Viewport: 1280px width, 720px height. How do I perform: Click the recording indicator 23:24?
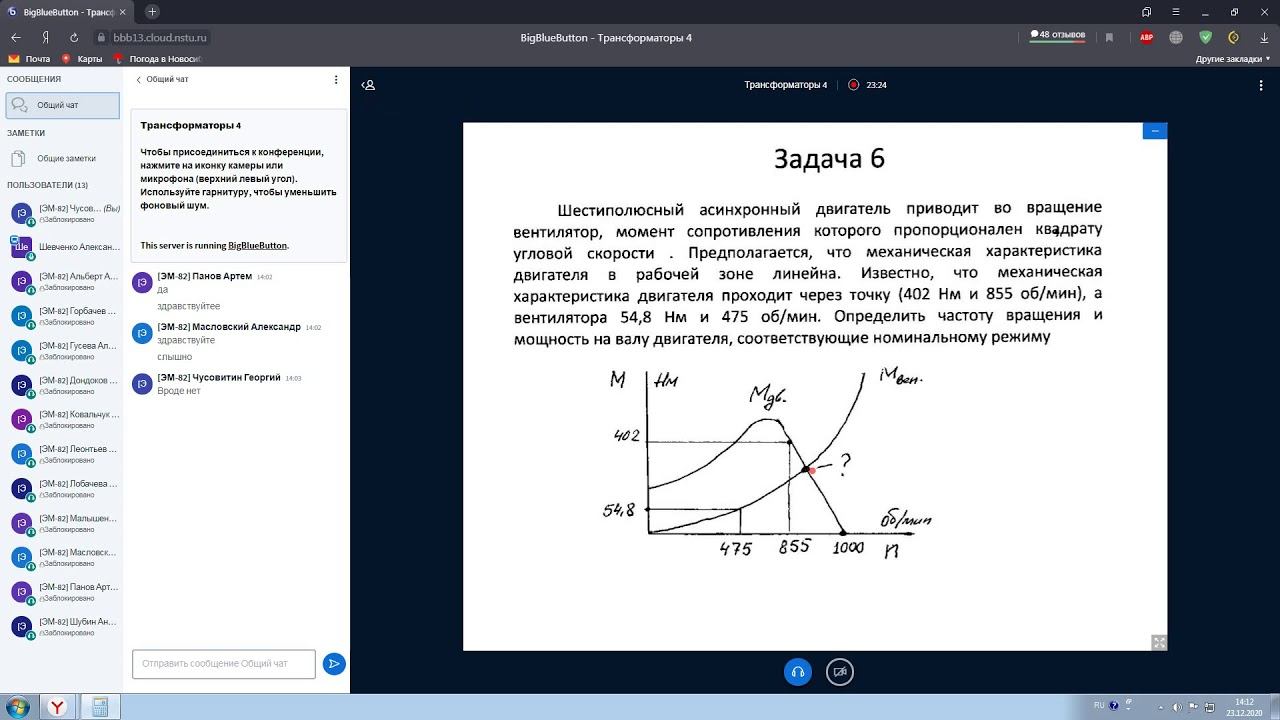pos(867,85)
